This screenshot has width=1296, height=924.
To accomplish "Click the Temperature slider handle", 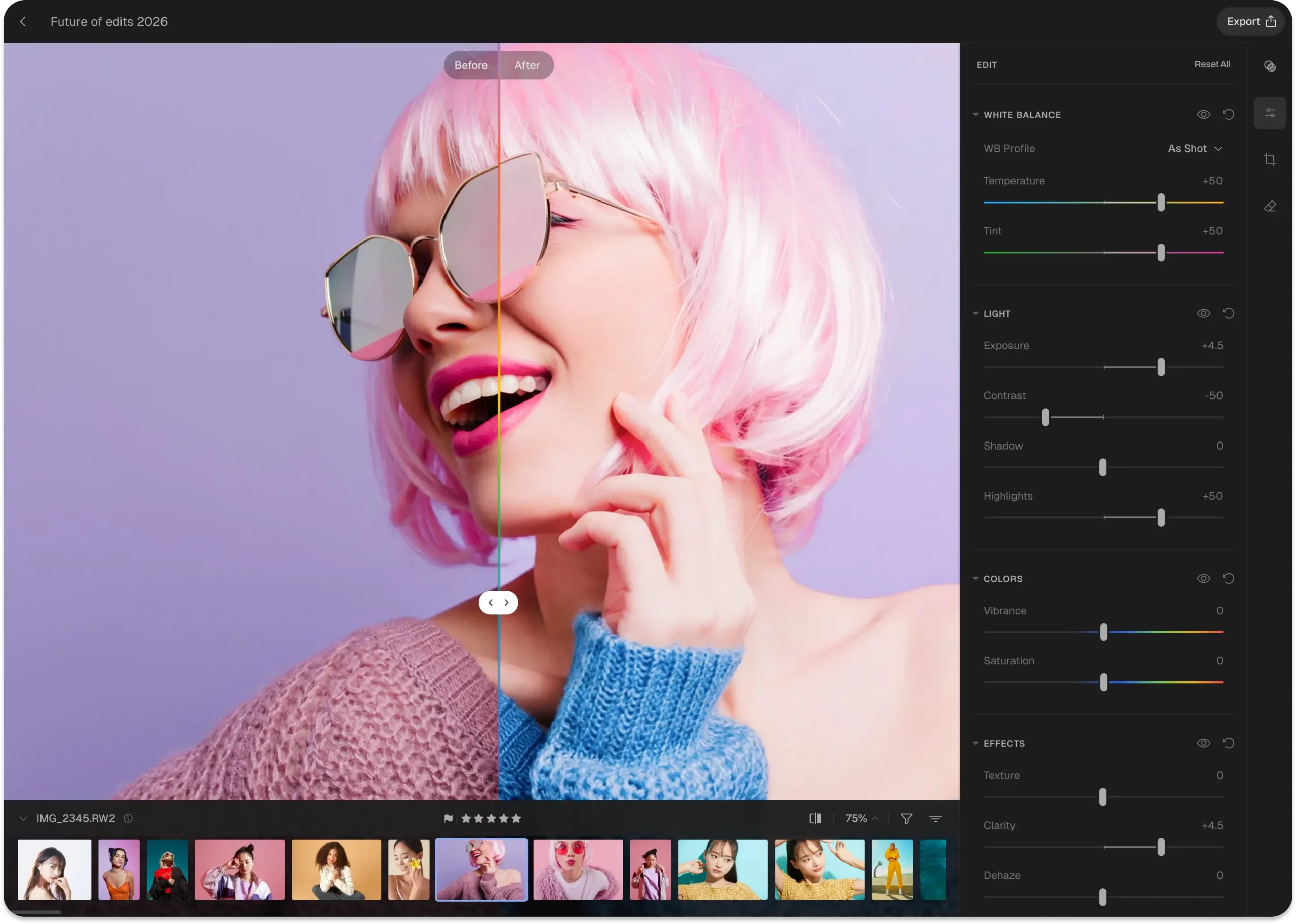I will click(1161, 202).
